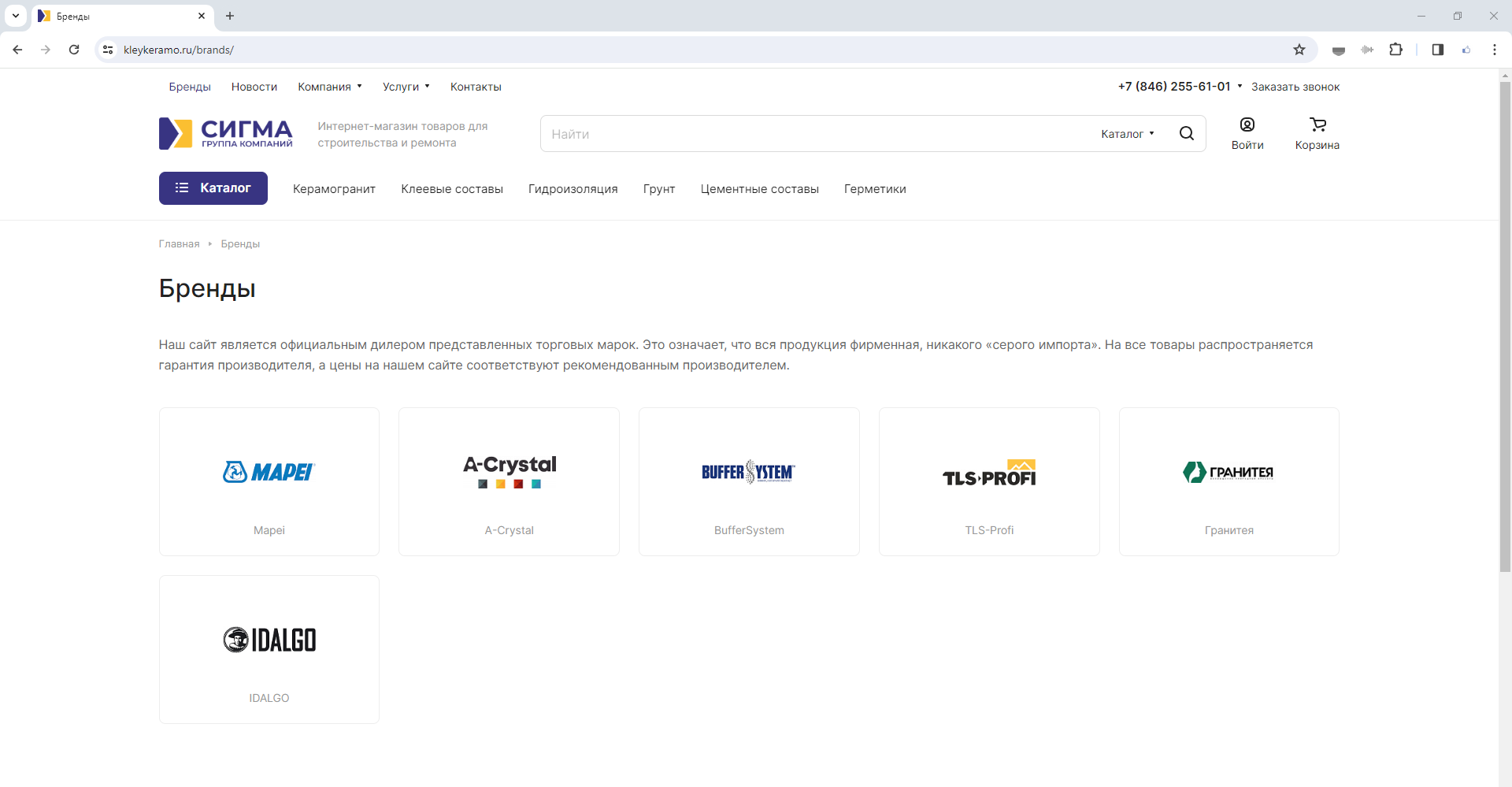Click the IDALGO brand logo

click(x=269, y=640)
